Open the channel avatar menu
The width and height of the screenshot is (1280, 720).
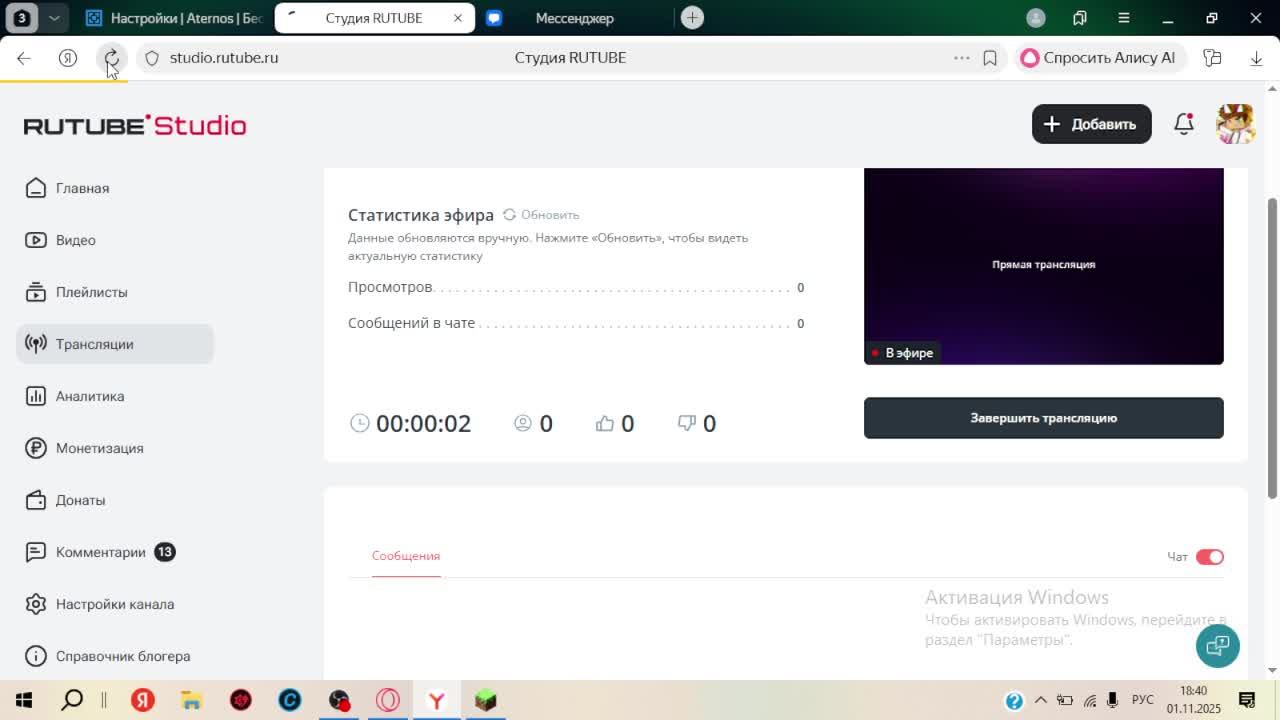pos(1236,124)
